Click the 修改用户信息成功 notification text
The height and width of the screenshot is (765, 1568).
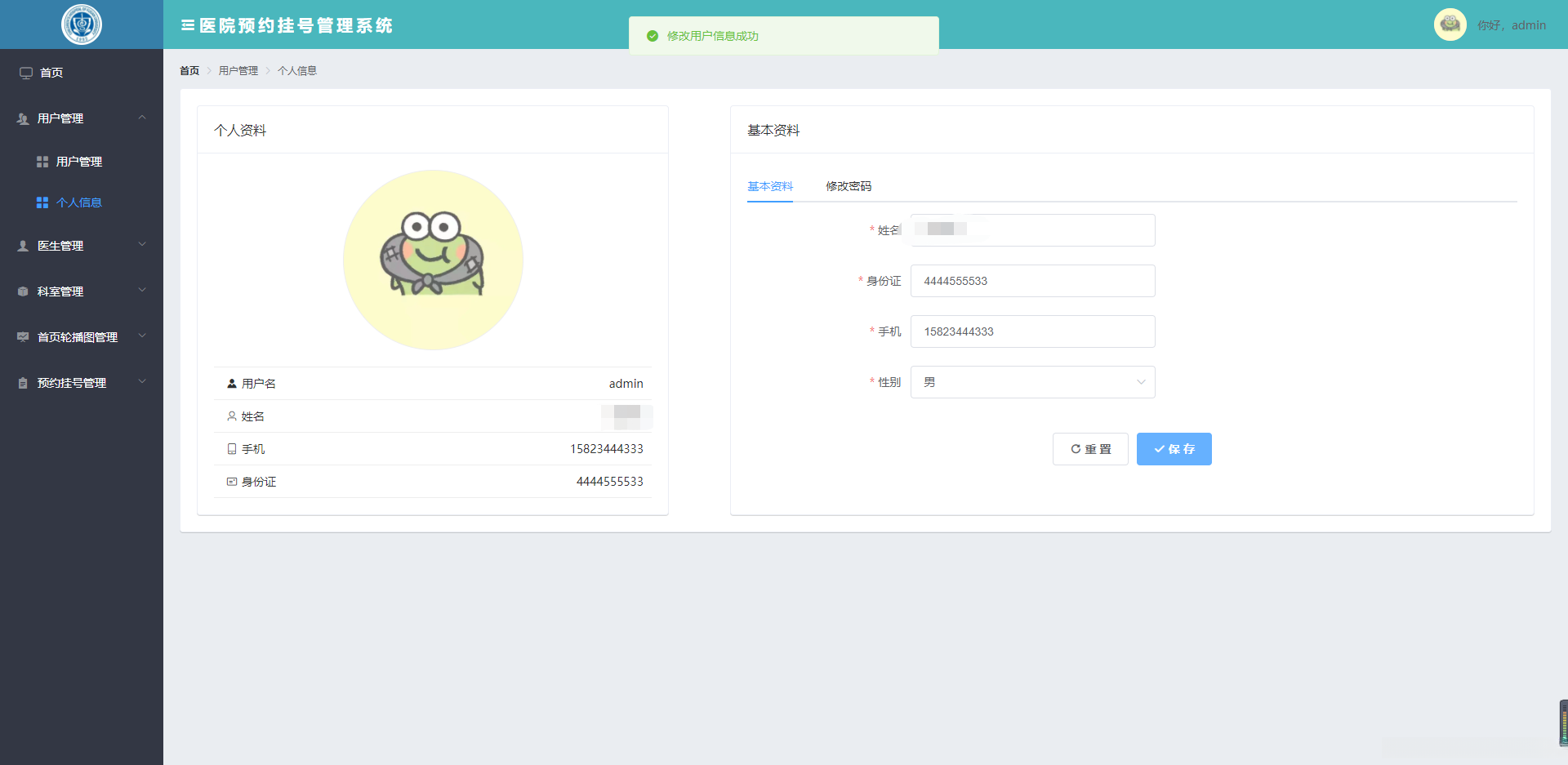click(713, 36)
